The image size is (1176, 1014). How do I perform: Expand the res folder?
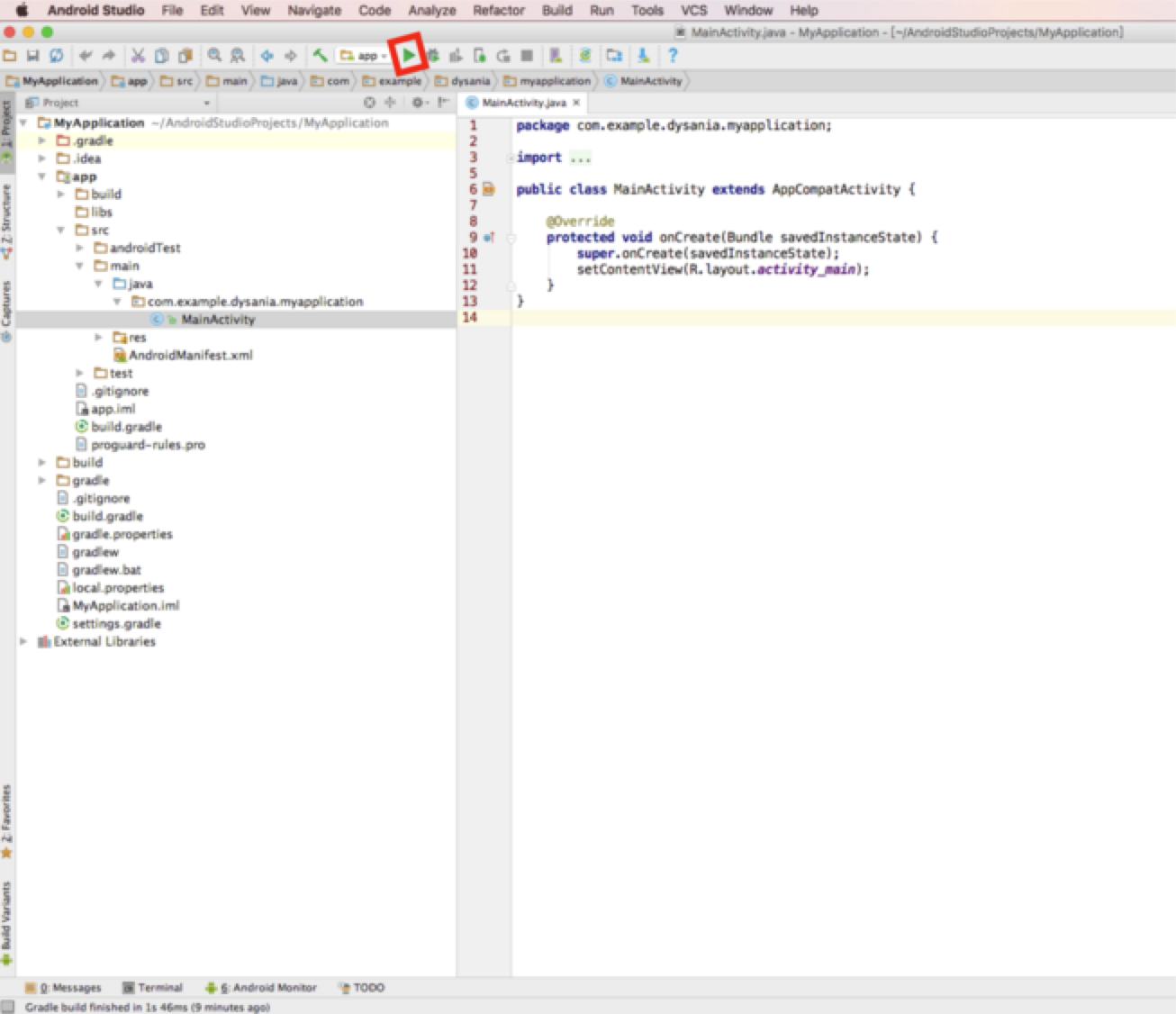point(98,337)
